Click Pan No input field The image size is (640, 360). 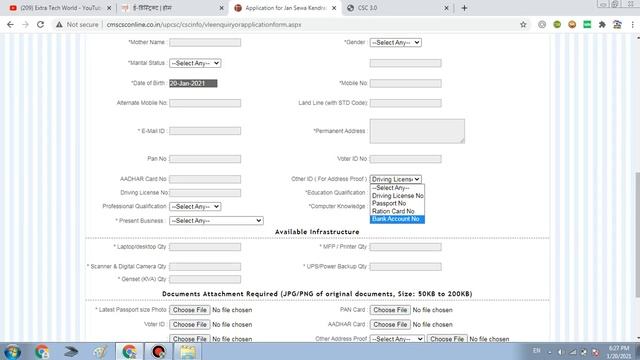(x=205, y=159)
